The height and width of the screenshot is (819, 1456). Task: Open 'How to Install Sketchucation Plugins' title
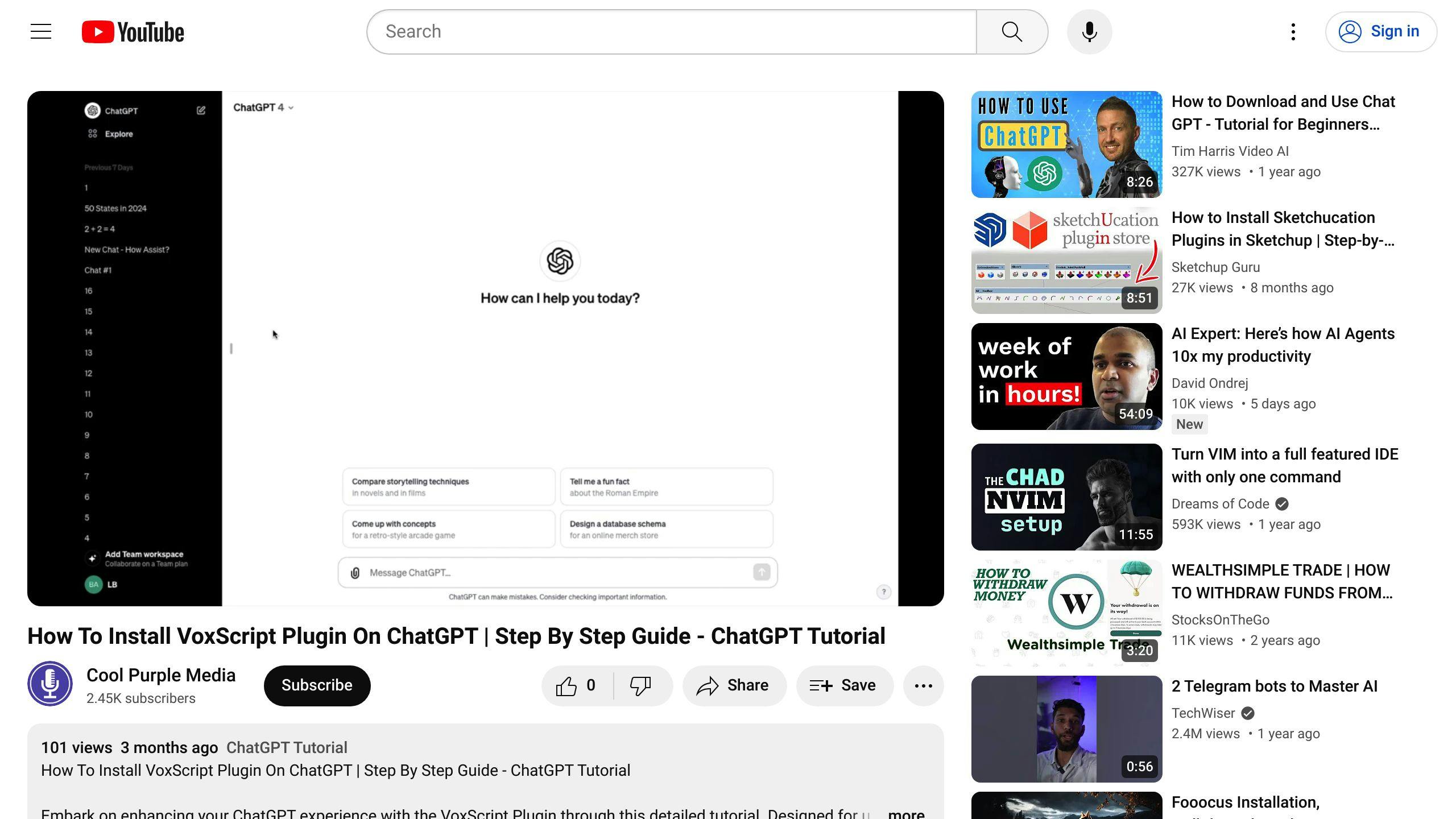pyautogui.click(x=1283, y=229)
